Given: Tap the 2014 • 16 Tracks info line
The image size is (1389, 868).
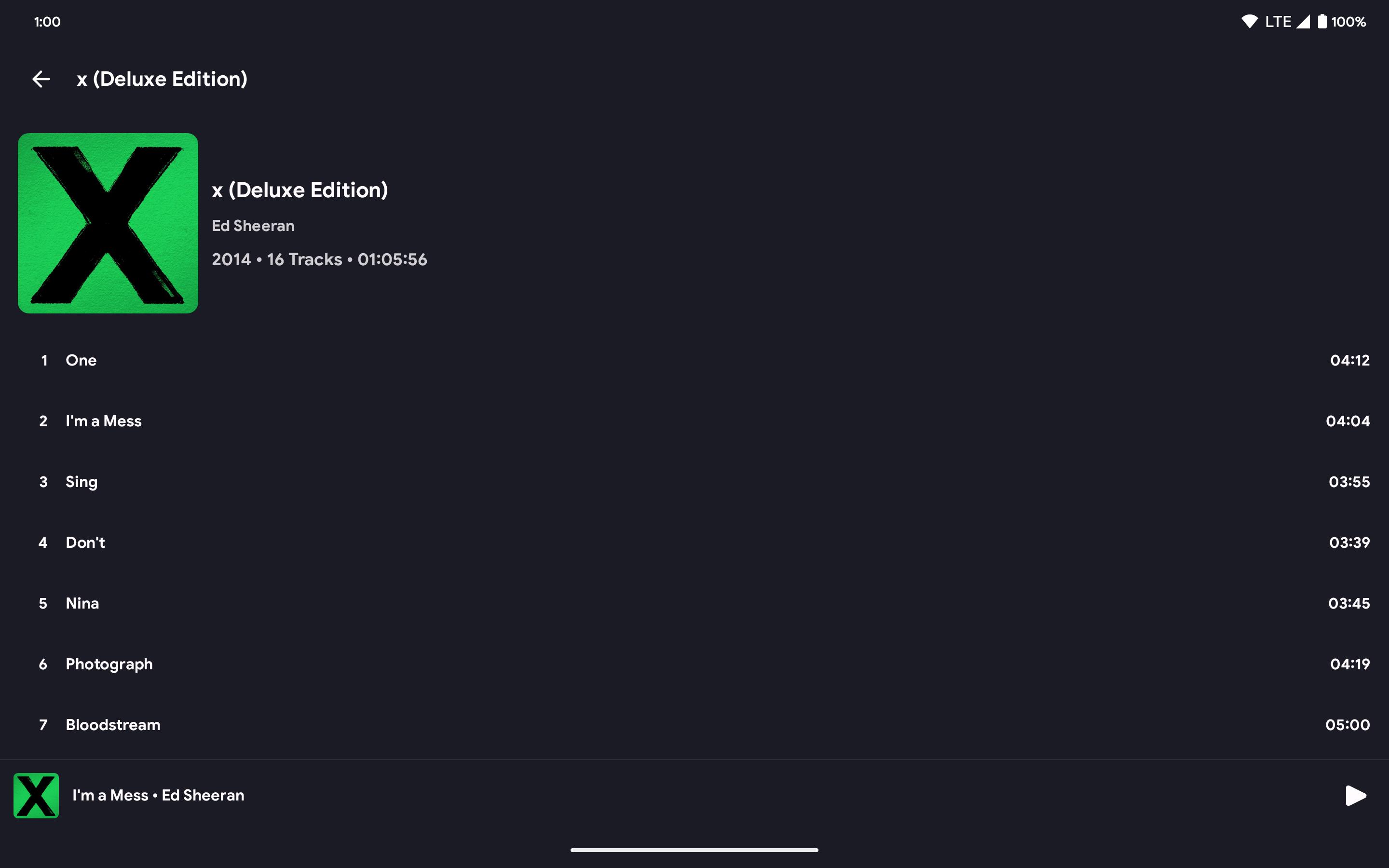Looking at the screenshot, I should (319, 259).
